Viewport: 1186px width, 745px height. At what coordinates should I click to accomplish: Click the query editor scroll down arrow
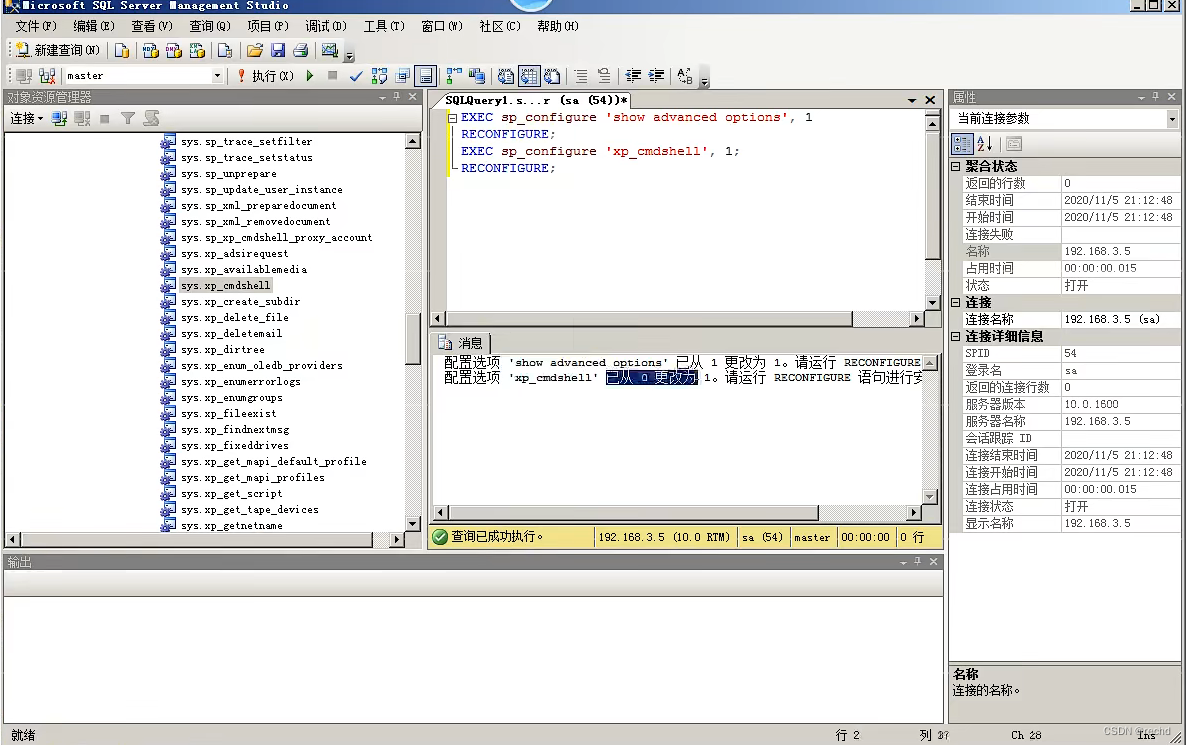pyautogui.click(x=933, y=303)
